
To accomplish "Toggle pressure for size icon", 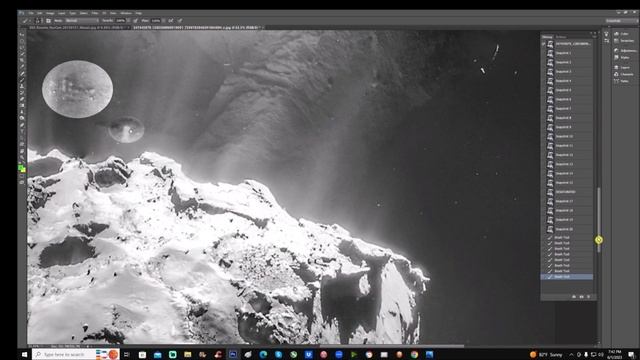I will click(x=180, y=20).
